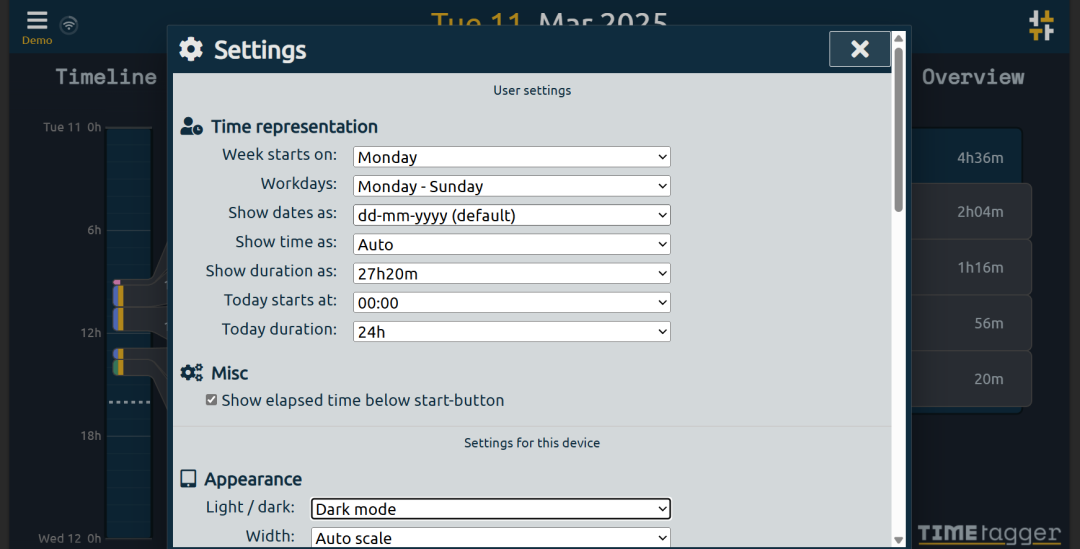This screenshot has width=1080, height=549.
Task: Click the TimeTagger hashtag logo icon
Action: click(x=1041, y=25)
